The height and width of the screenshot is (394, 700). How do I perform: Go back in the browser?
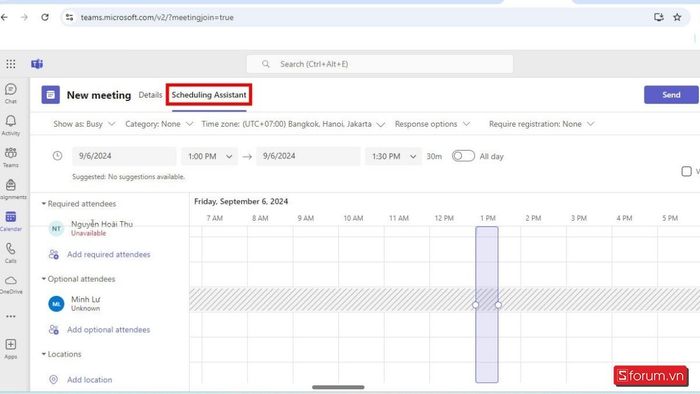pyautogui.click(x=4, y=17)
